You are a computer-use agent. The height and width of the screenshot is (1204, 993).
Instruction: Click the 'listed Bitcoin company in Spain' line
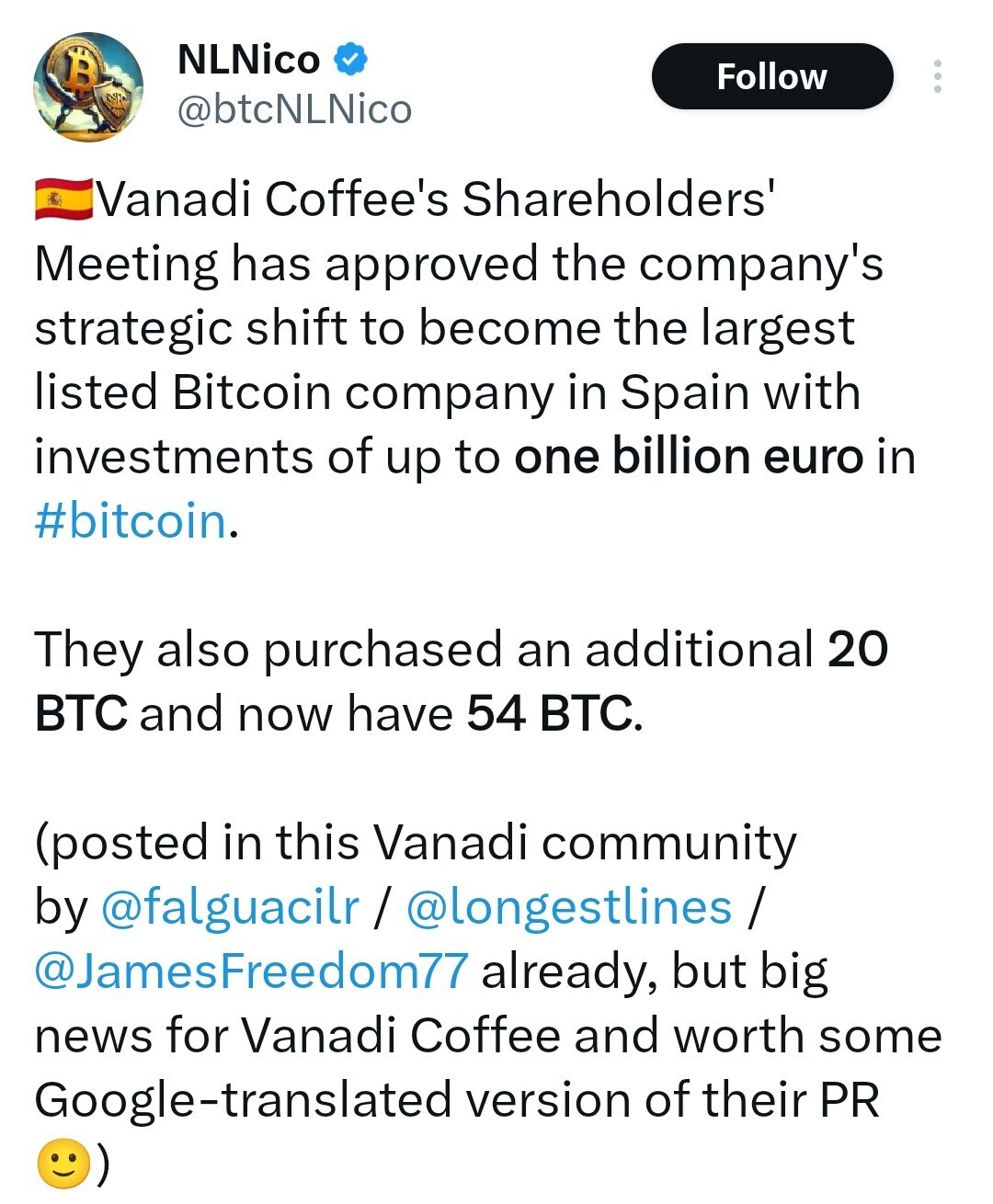coord(447,392)
